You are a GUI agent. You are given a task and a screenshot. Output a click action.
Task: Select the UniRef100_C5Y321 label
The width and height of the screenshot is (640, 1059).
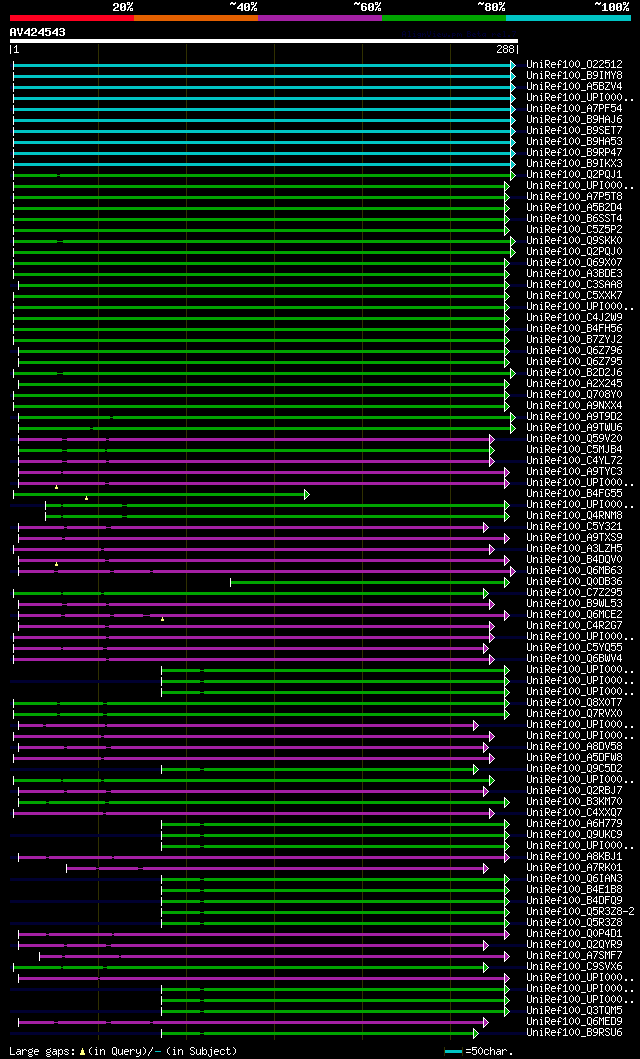coord(575,527)
